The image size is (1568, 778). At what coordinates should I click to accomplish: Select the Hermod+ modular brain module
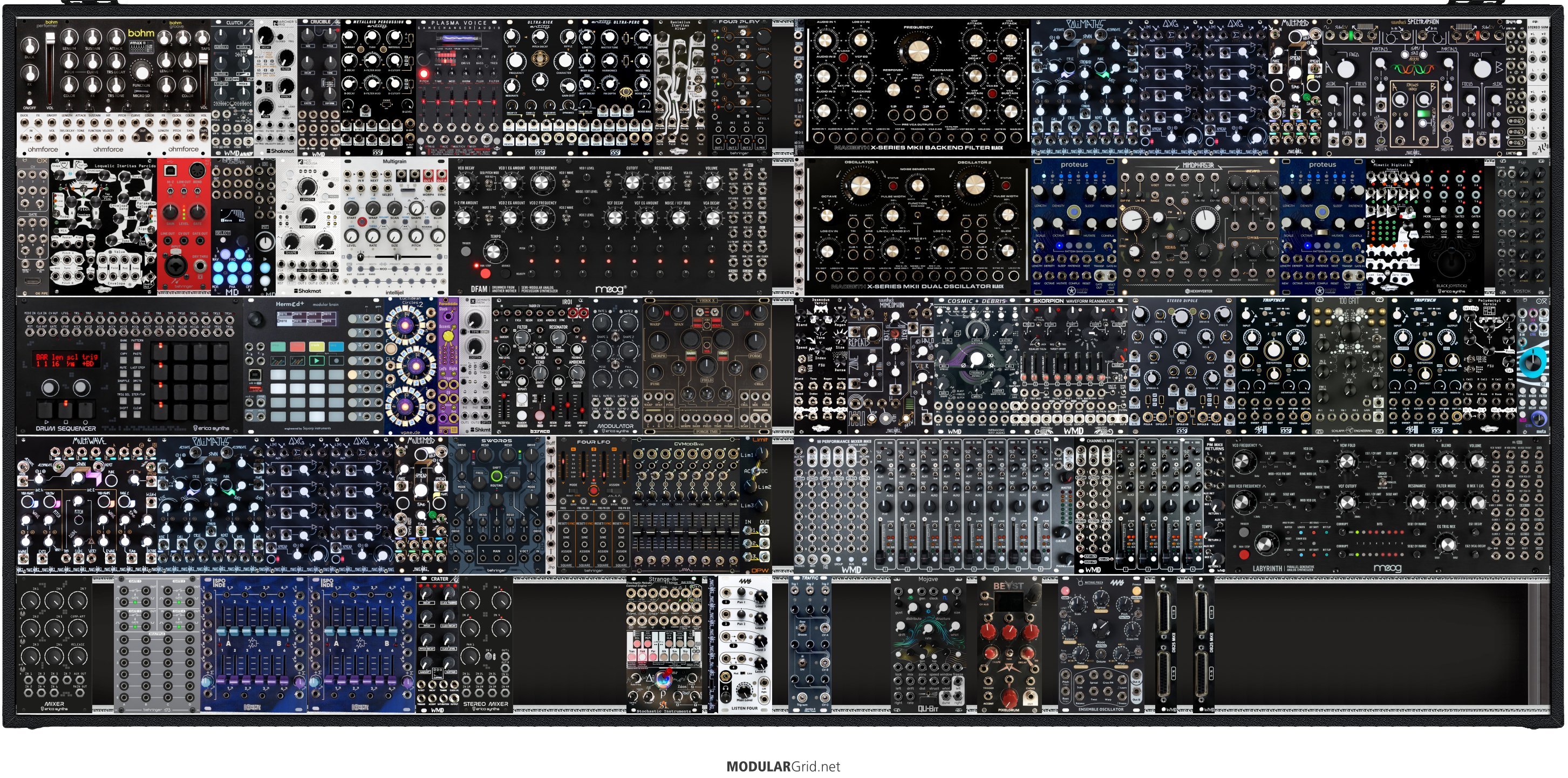click(313, 366)
